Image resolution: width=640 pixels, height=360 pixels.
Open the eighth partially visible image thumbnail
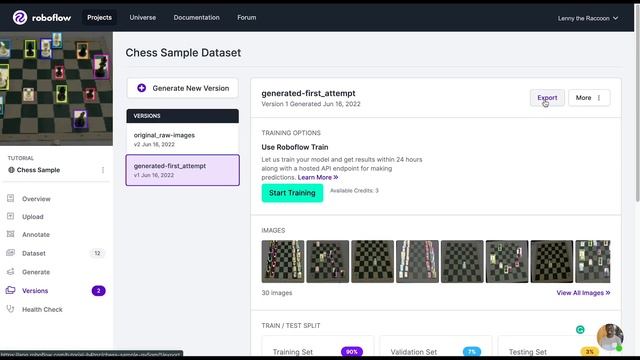point(593,261)
